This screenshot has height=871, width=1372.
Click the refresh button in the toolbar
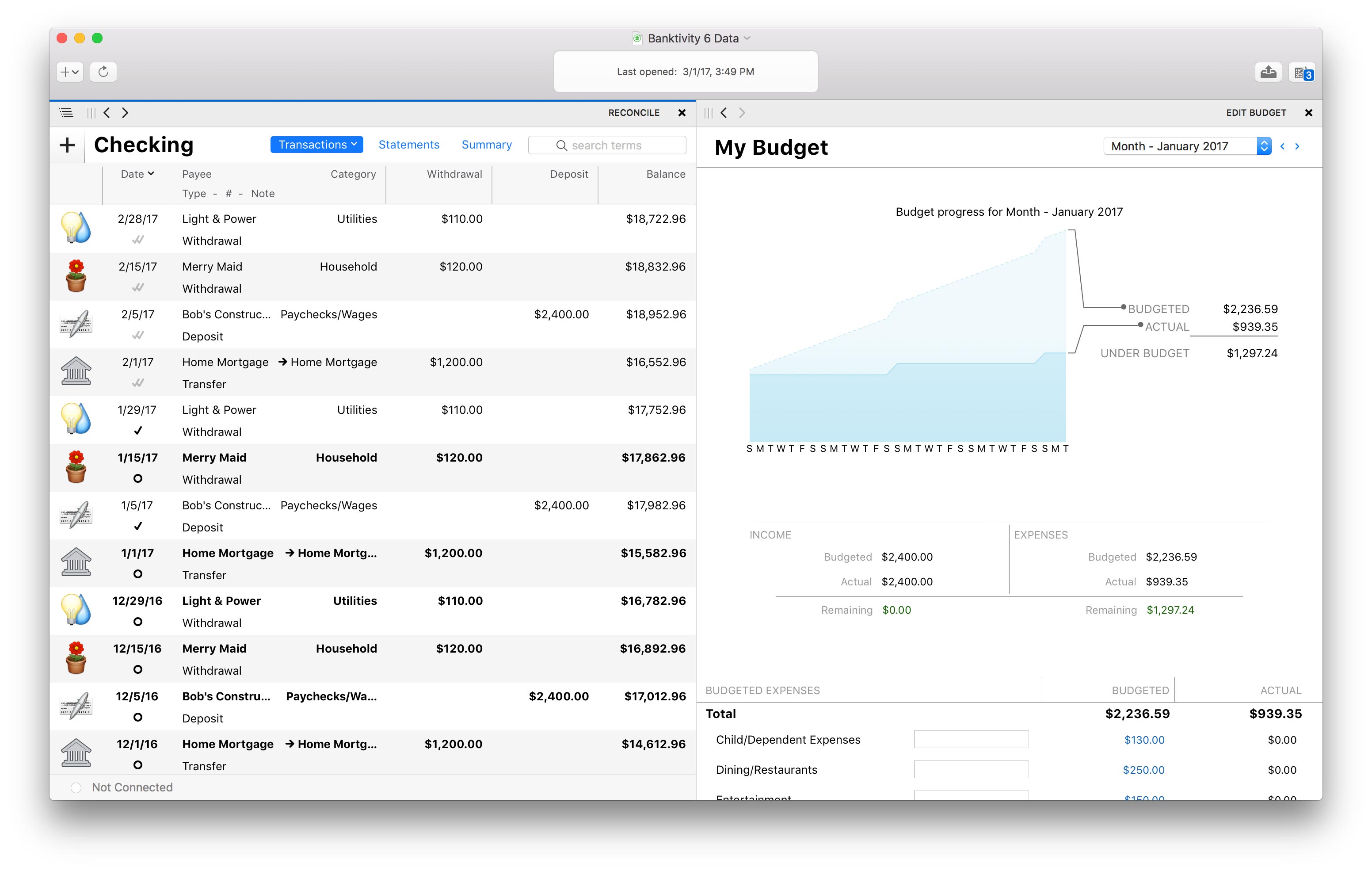pyautogui.click(x=103, y=72)
